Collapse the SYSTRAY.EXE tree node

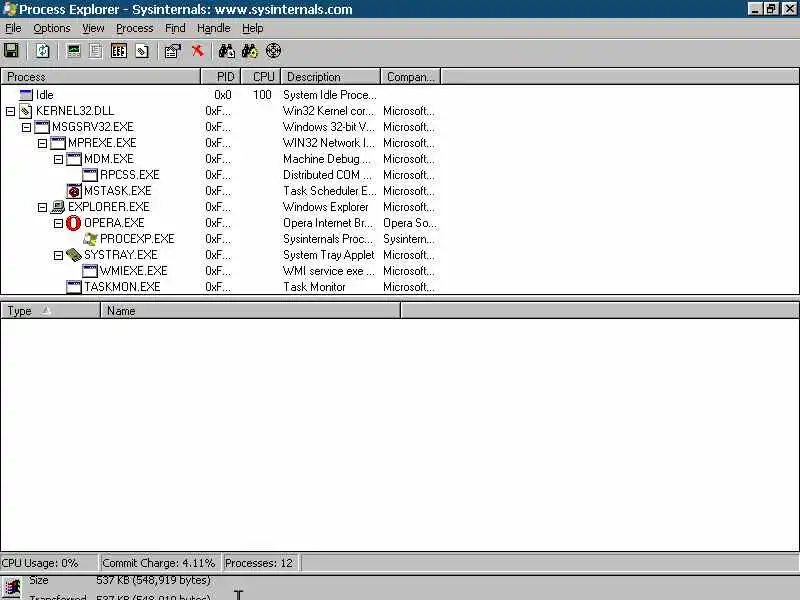(58, 255)
